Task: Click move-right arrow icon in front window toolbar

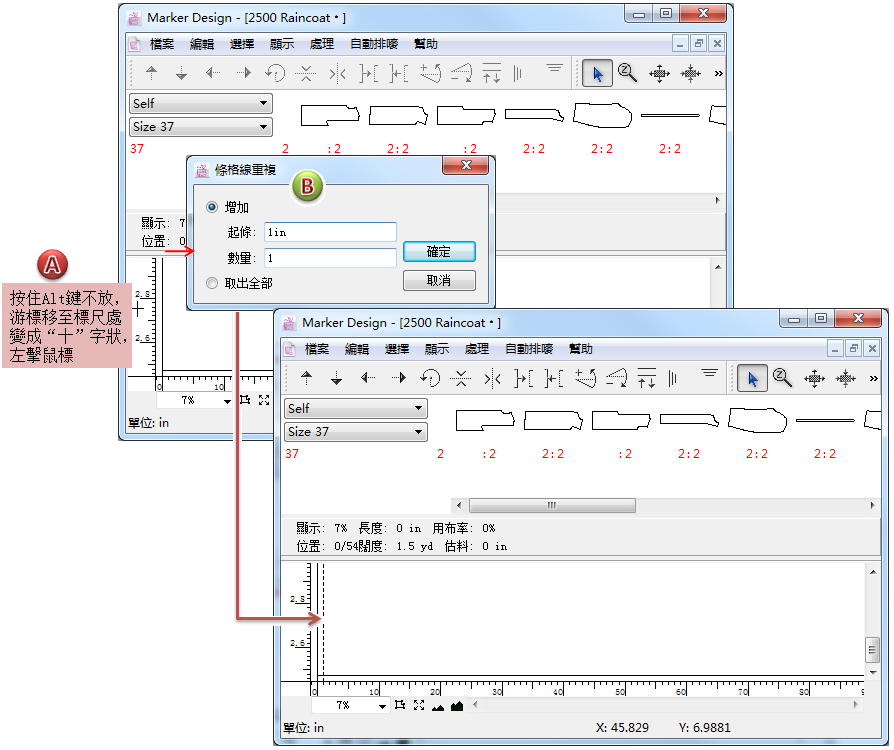Action: click(399, 378)
